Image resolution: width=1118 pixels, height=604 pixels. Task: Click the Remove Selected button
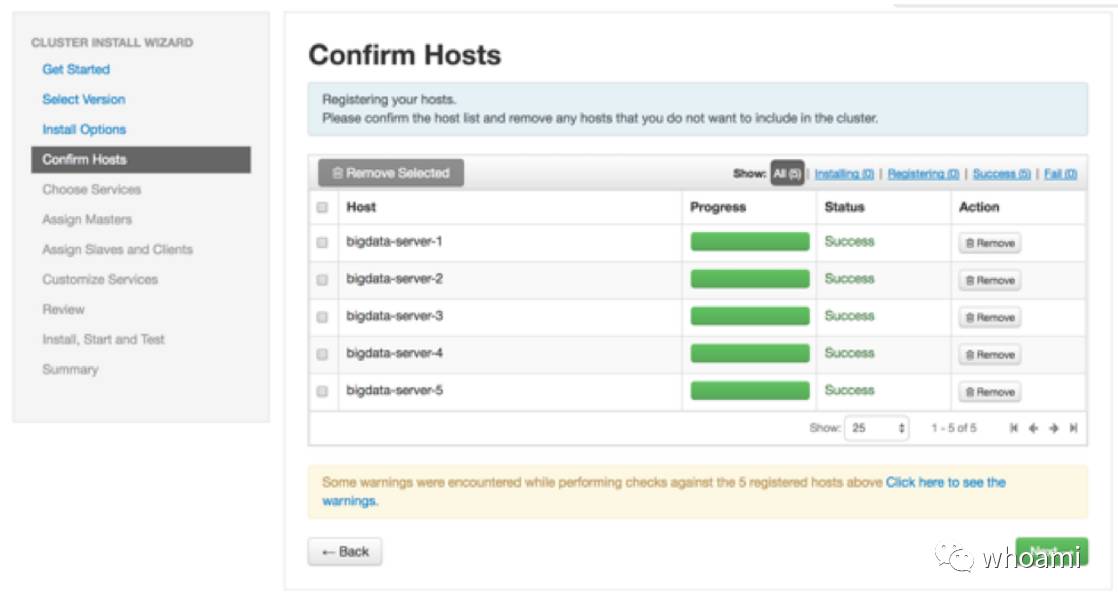click(391, 173)
